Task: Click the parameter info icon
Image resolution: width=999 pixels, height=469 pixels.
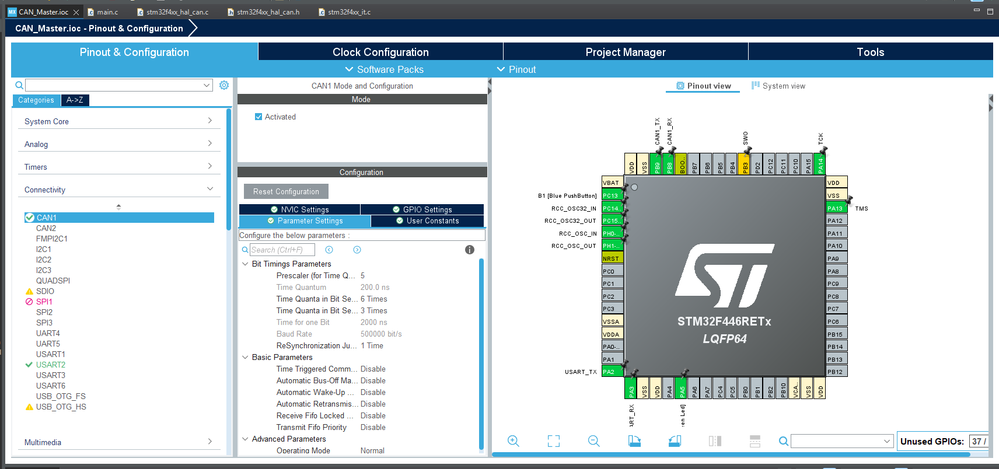Action: (x=469, y=249)
